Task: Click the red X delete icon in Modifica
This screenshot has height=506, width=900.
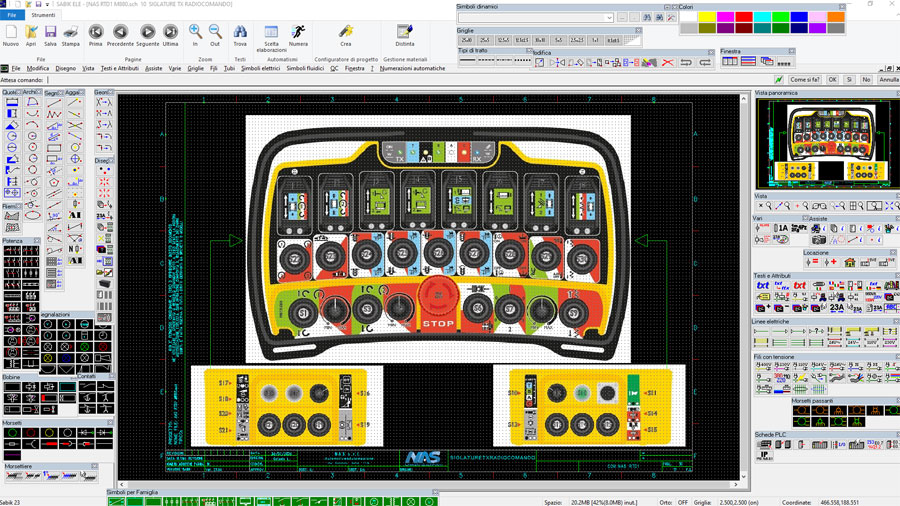Action: pos(667,63)
